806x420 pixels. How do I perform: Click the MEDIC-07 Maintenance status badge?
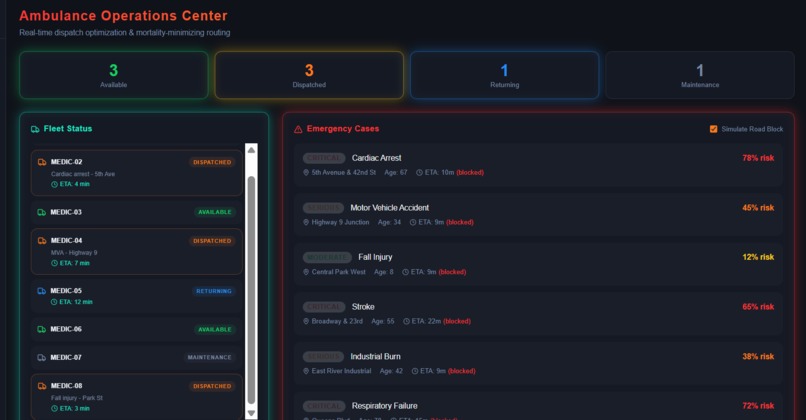209,357
